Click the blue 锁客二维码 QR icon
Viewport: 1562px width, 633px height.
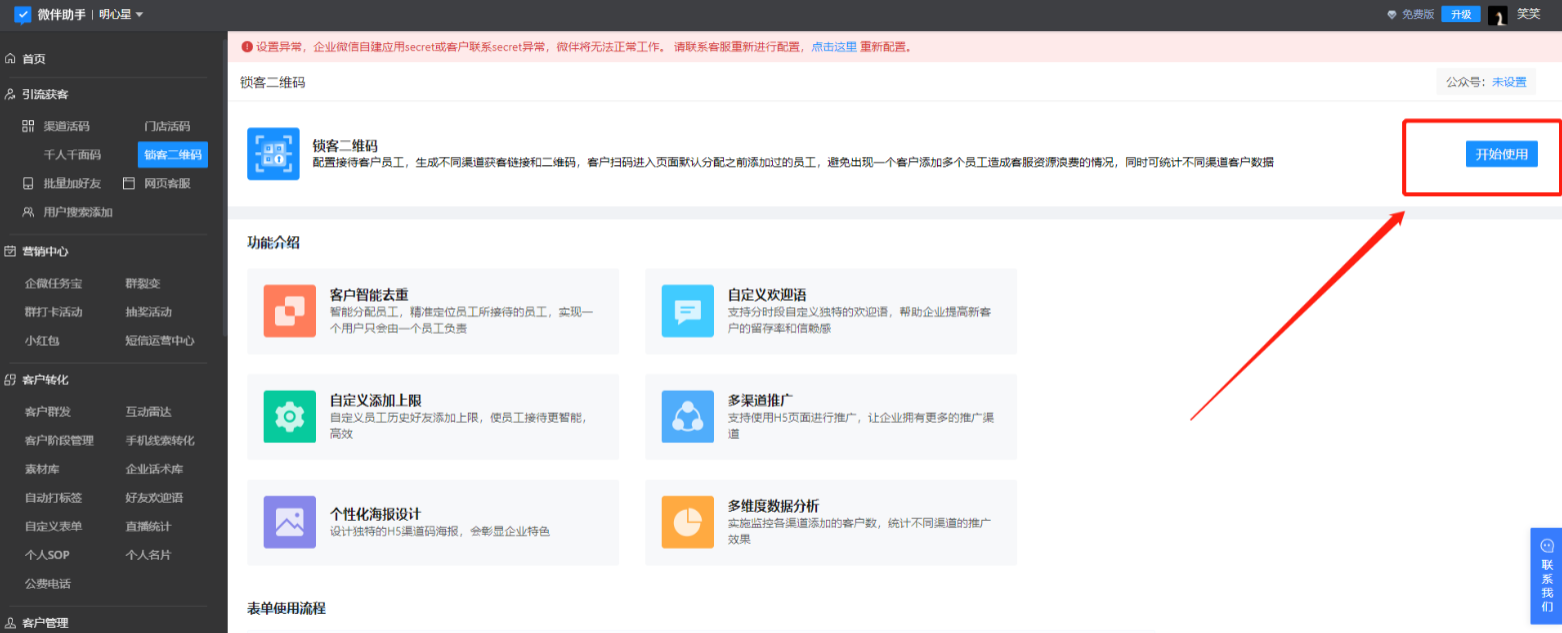coord(273,154)
